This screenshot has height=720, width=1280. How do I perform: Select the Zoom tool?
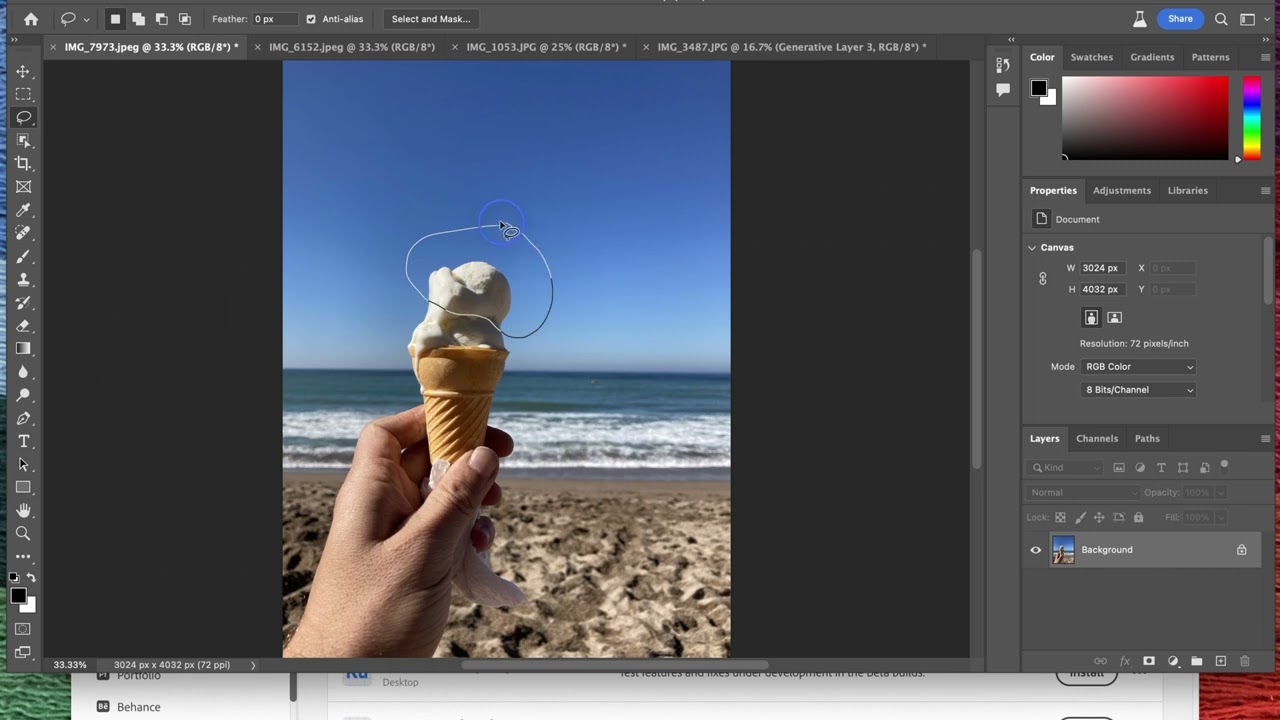[x=23, y=533]
